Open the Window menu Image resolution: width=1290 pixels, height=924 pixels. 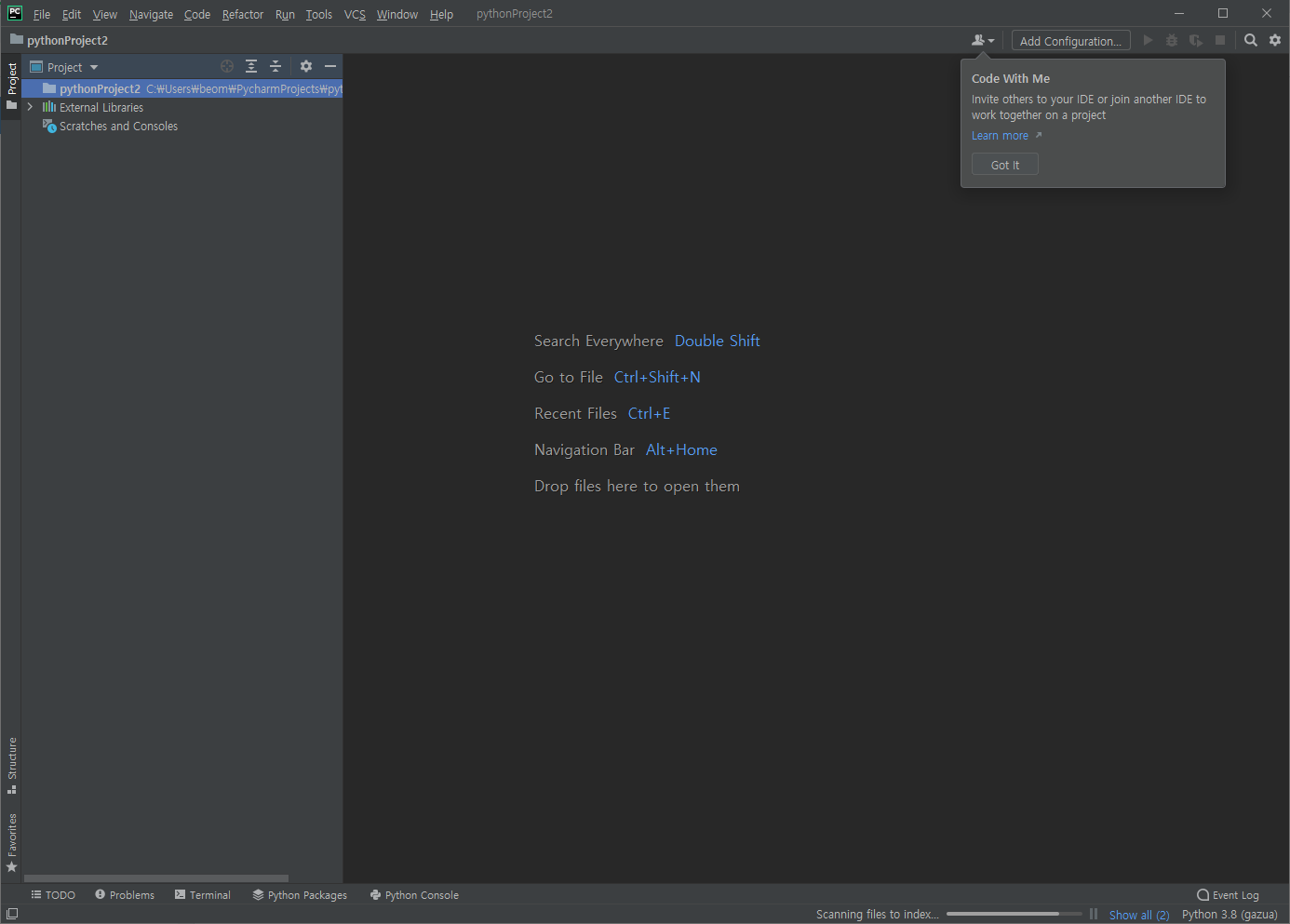pos(397,14)
